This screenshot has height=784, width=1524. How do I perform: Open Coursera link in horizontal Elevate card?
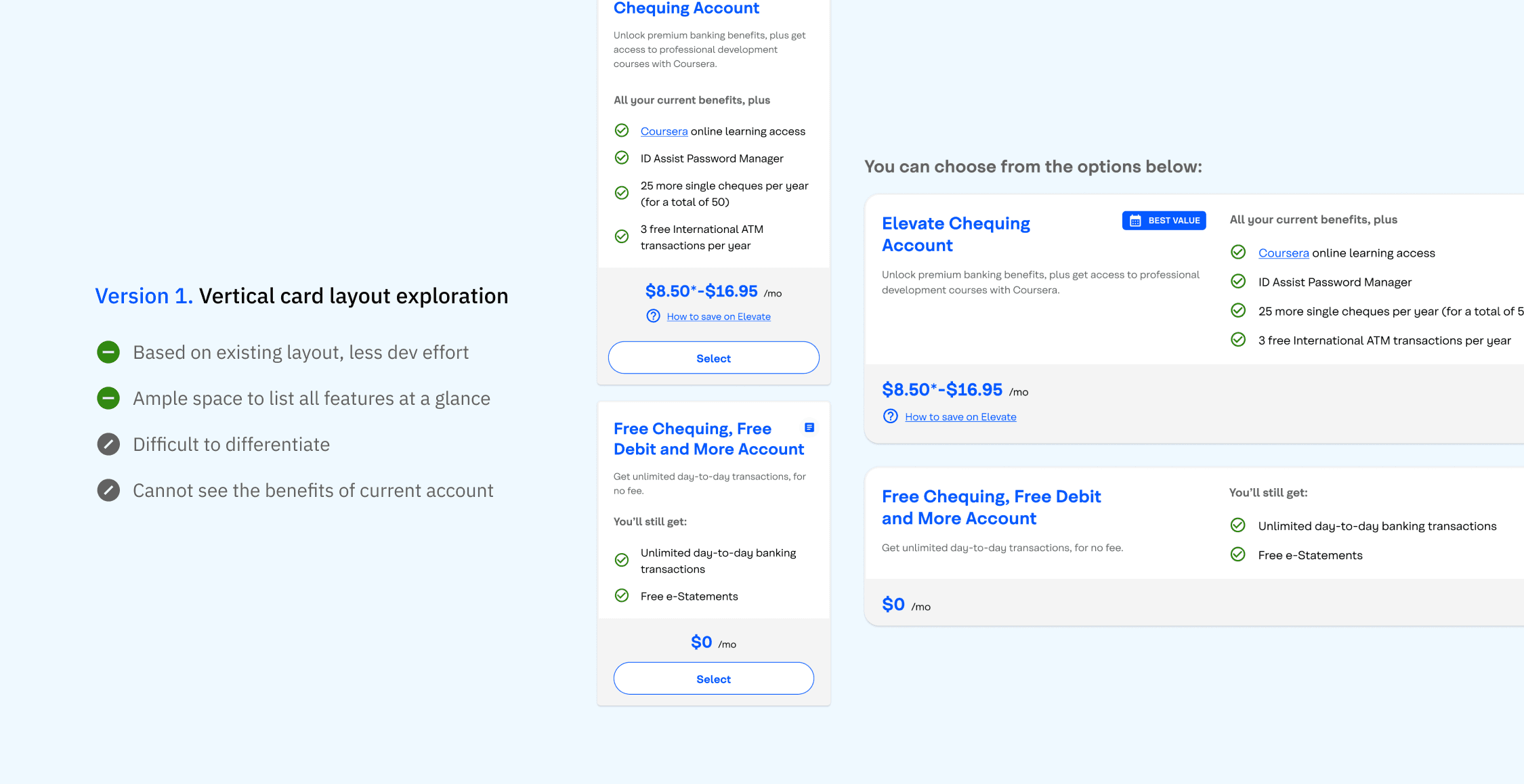[1283, 253]
